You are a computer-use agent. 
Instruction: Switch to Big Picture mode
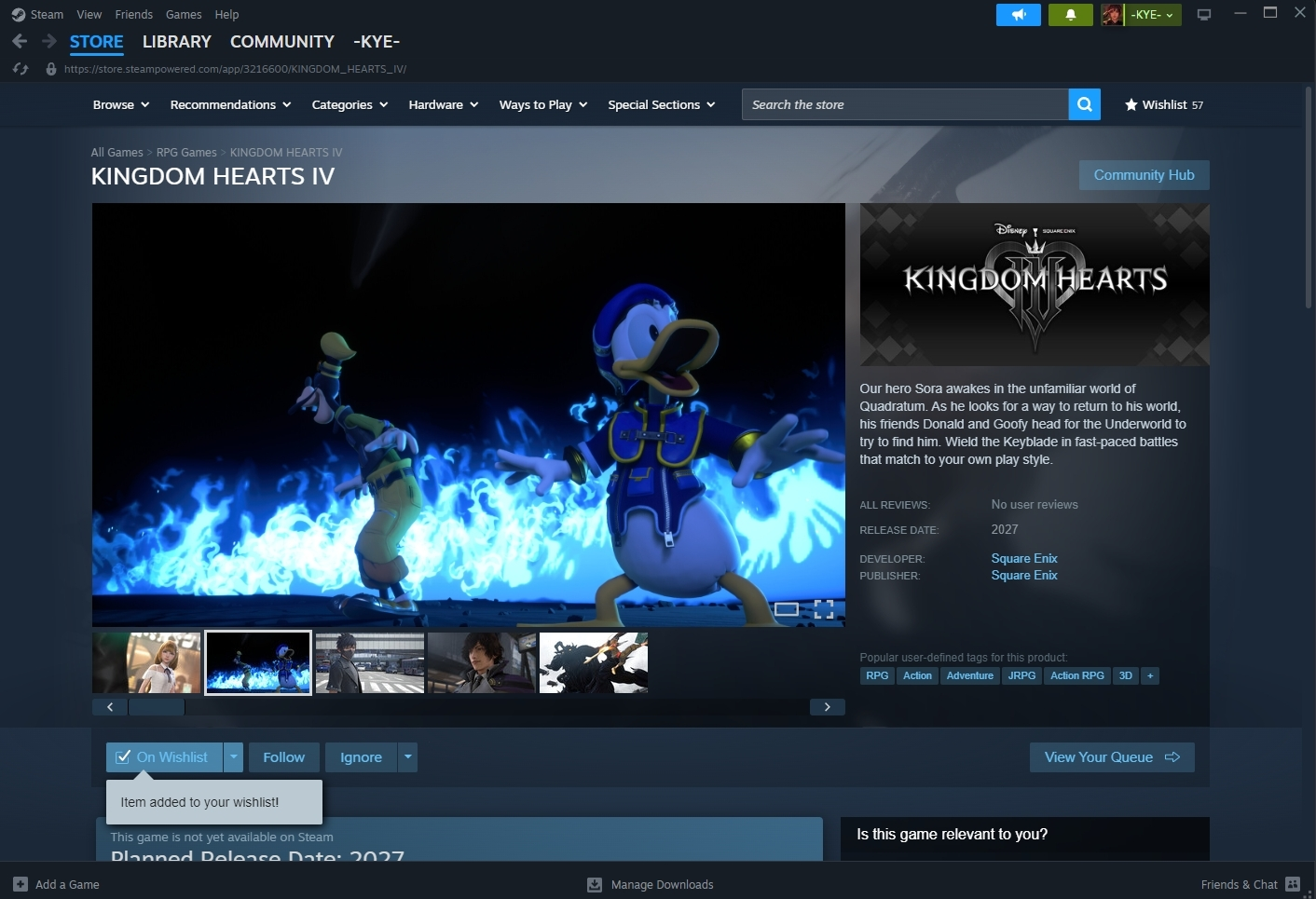(x=1204, y=15)
